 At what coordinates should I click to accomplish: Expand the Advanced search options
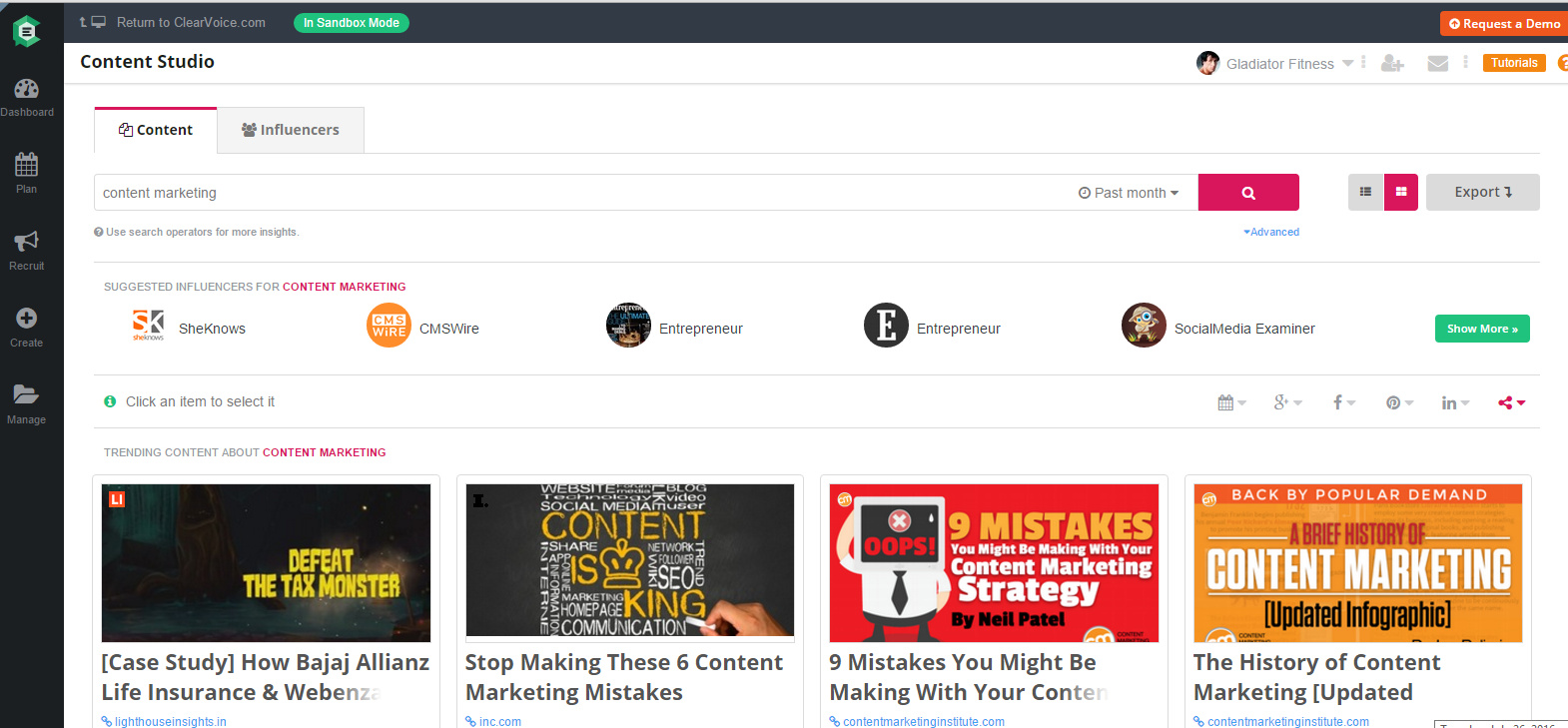click(1271, 232)
